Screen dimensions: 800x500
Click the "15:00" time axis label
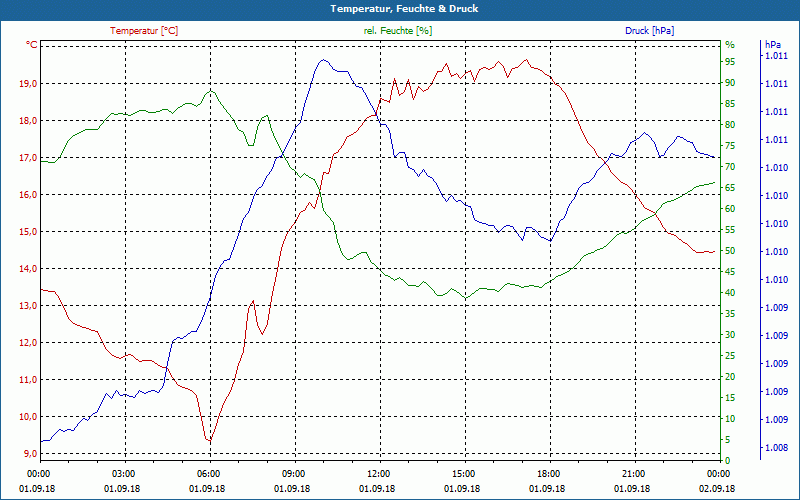point(462,473)
